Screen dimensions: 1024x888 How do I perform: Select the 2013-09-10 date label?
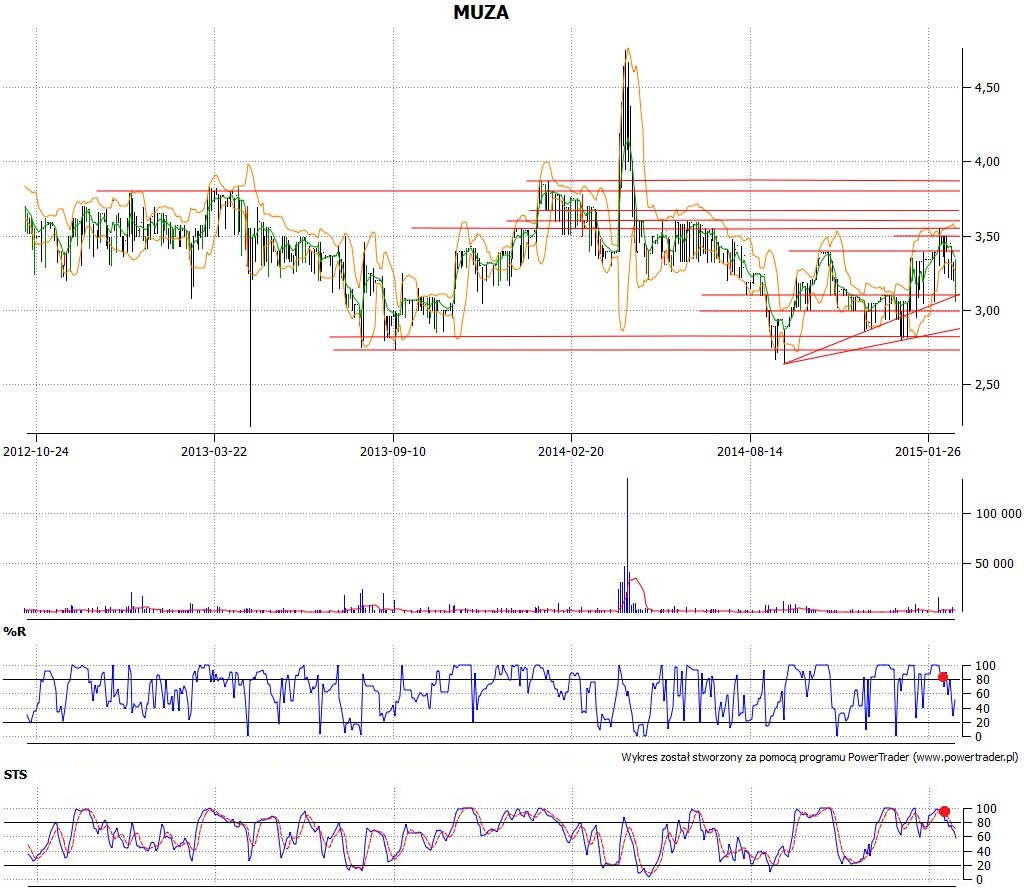(x=392, y=451)
